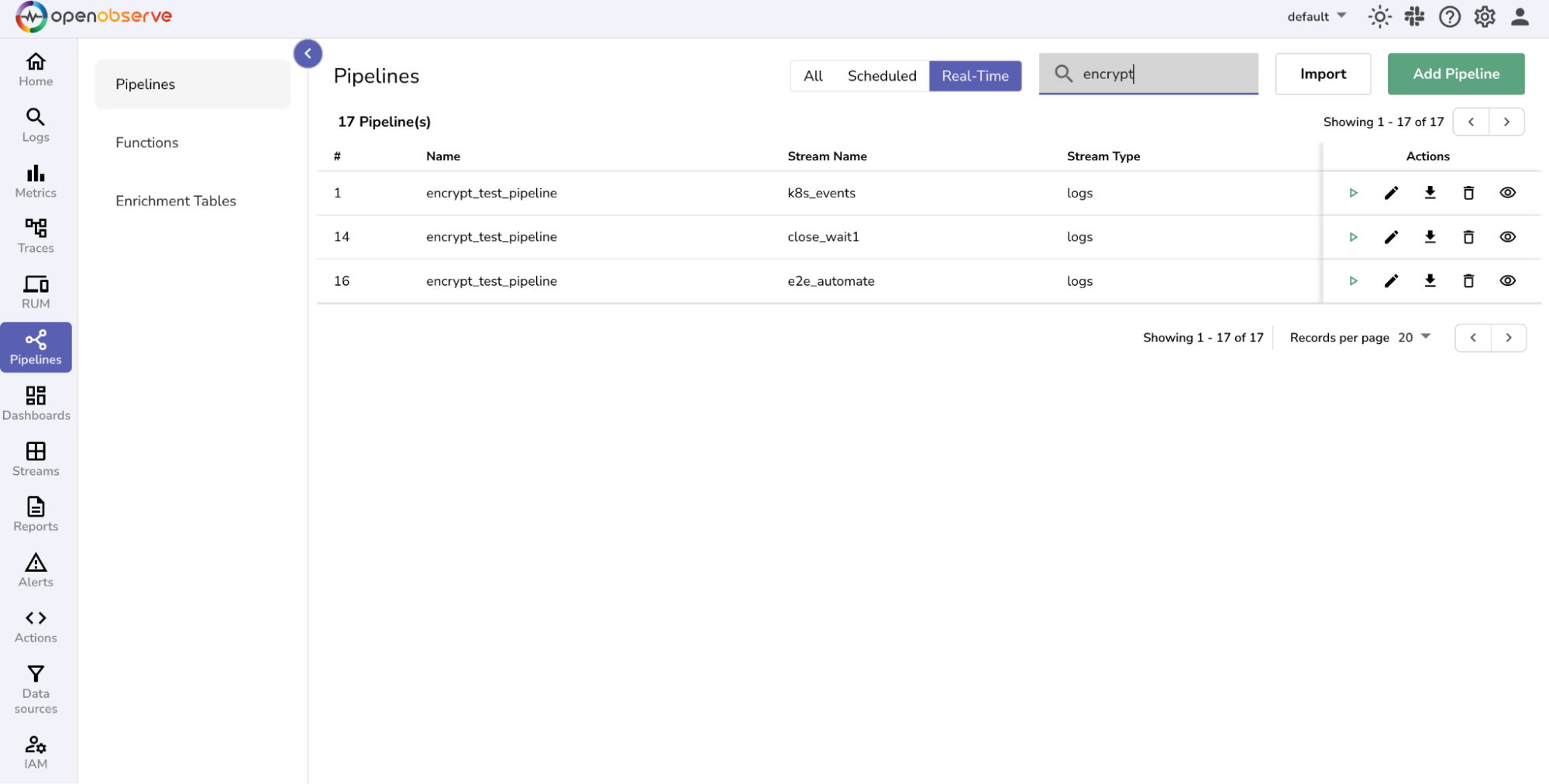Go to Traces in the sidebar
The width and height of the screenshot is (1549, 784).
point(36,236)
